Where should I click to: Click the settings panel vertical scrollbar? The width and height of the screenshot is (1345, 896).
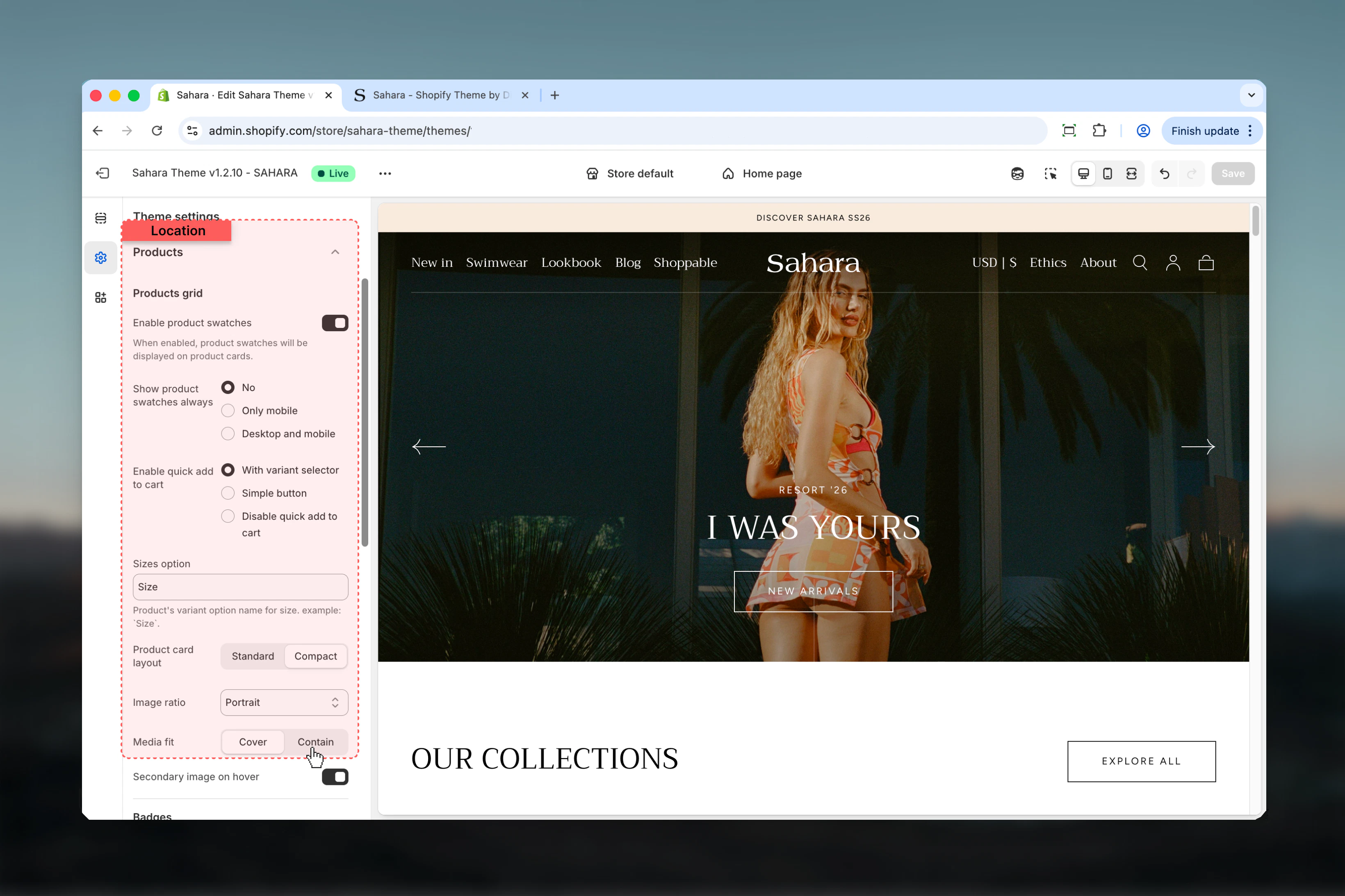click(x=365, y=412)
